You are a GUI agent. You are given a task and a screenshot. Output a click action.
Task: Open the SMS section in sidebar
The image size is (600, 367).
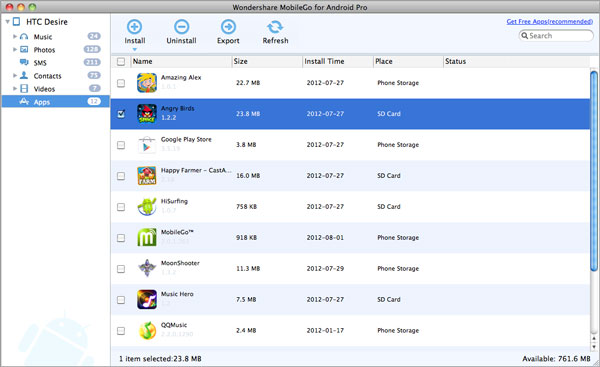coord(55,62)
